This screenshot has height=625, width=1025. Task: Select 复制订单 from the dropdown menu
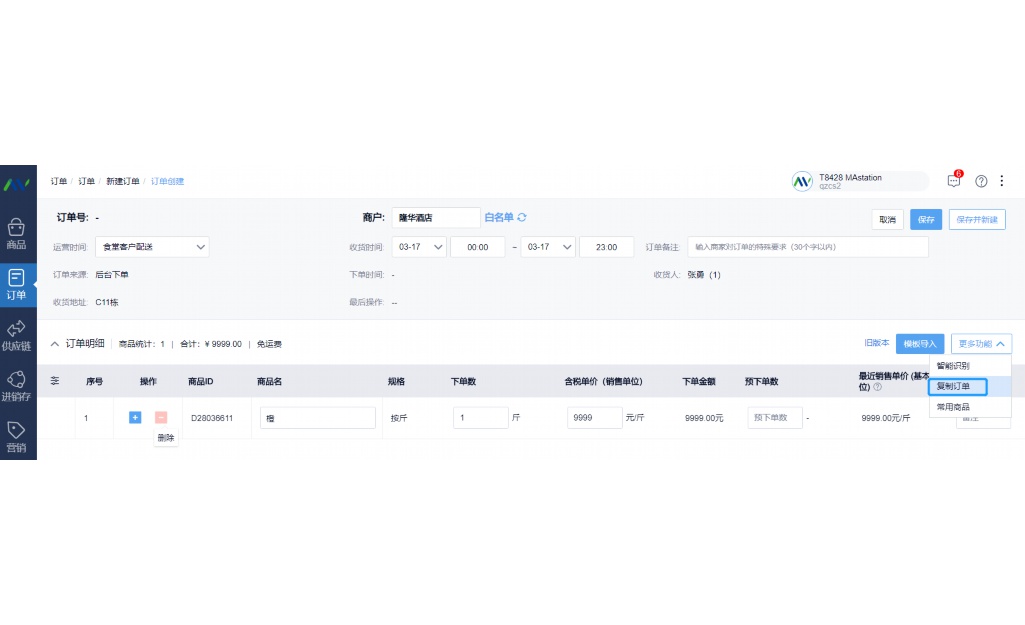click(957, 386)
